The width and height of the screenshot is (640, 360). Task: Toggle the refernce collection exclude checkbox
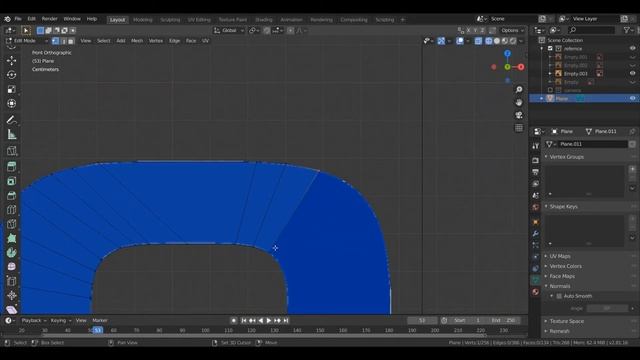pos(550,49)
